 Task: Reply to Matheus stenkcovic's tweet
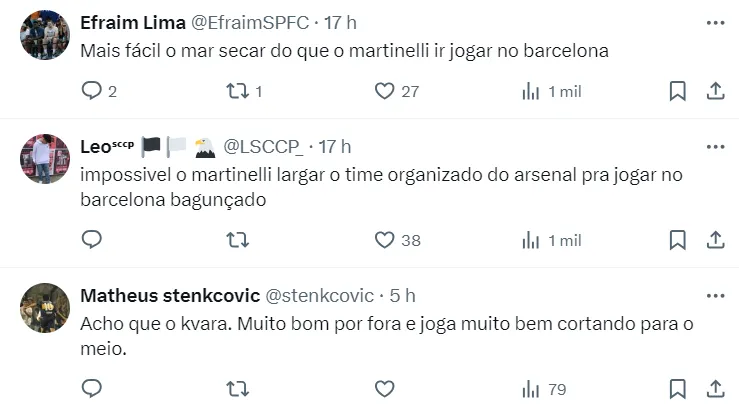click(x=92, y=388)
